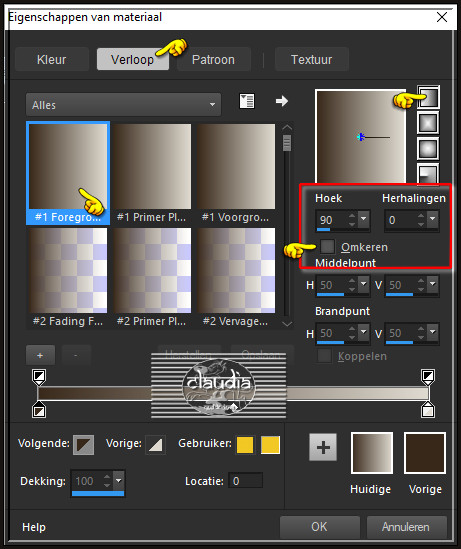Click the plus button above the gradient bar

[x=40, y=355]
